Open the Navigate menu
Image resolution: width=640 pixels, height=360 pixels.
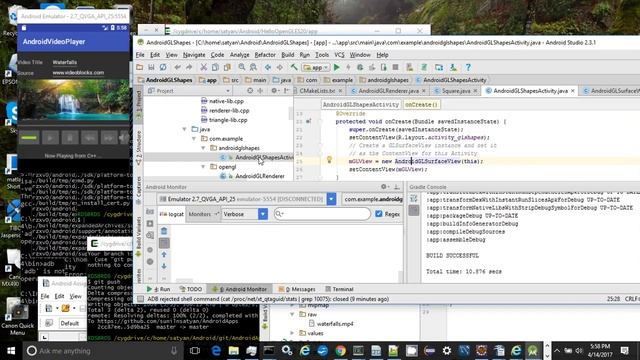pos(194,55)
